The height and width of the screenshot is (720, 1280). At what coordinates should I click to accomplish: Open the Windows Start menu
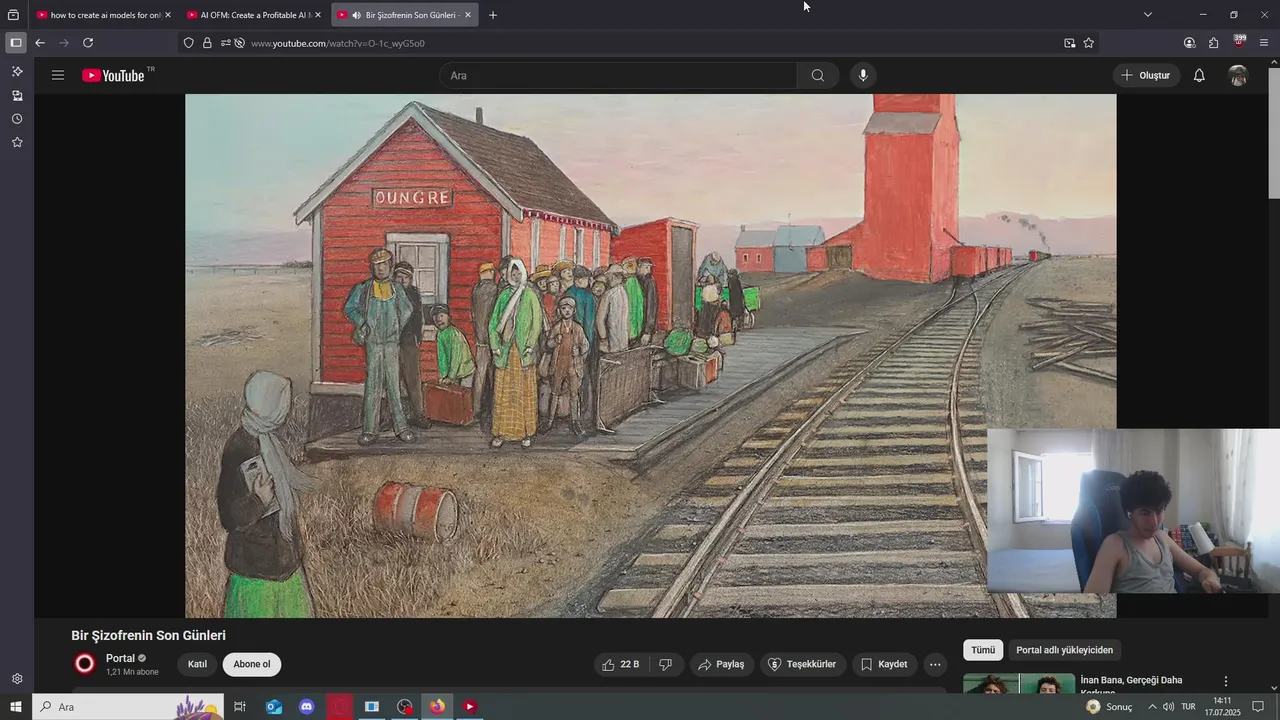coord(16,706)
